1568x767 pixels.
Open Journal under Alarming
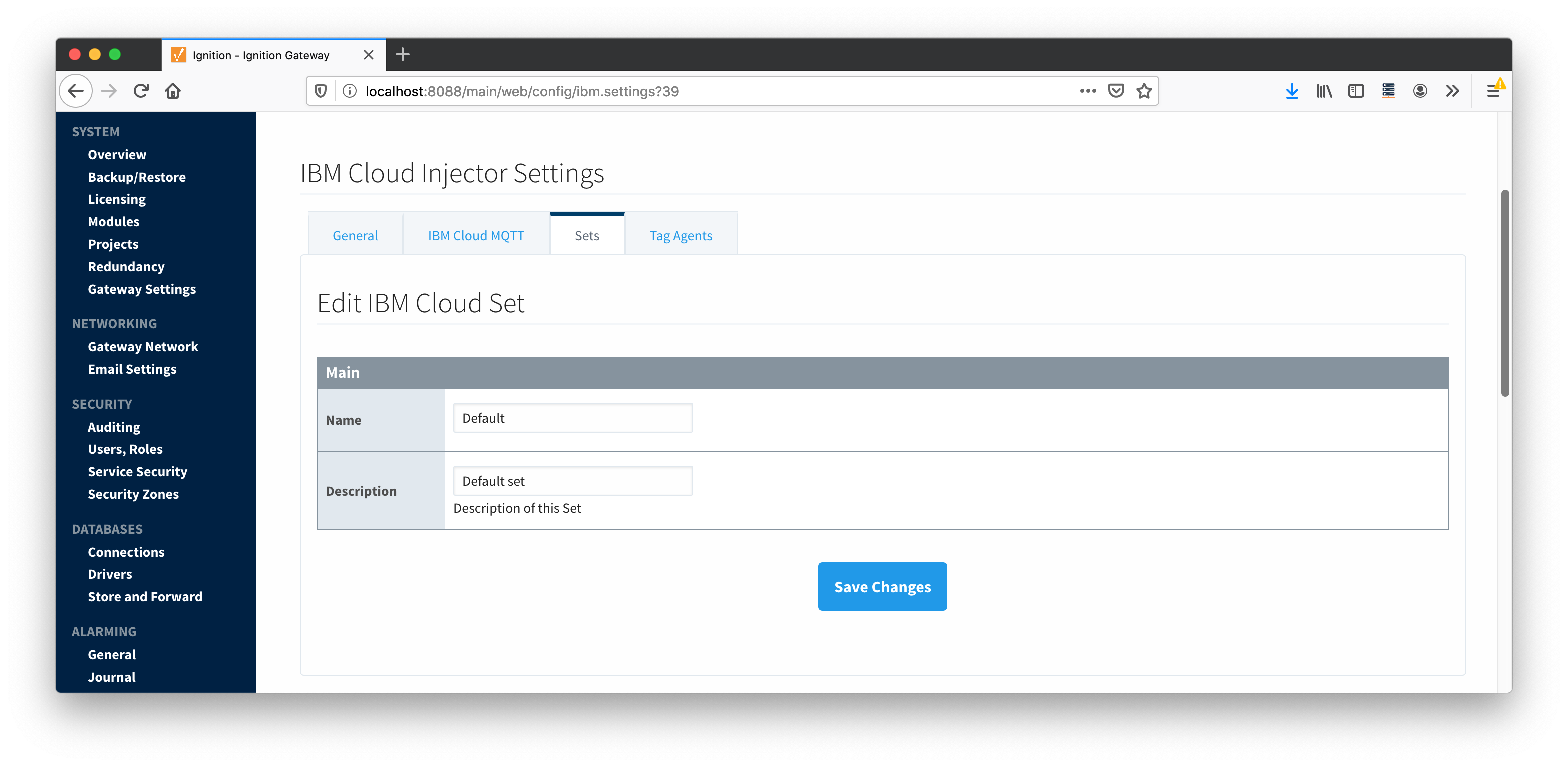[111, 677]
